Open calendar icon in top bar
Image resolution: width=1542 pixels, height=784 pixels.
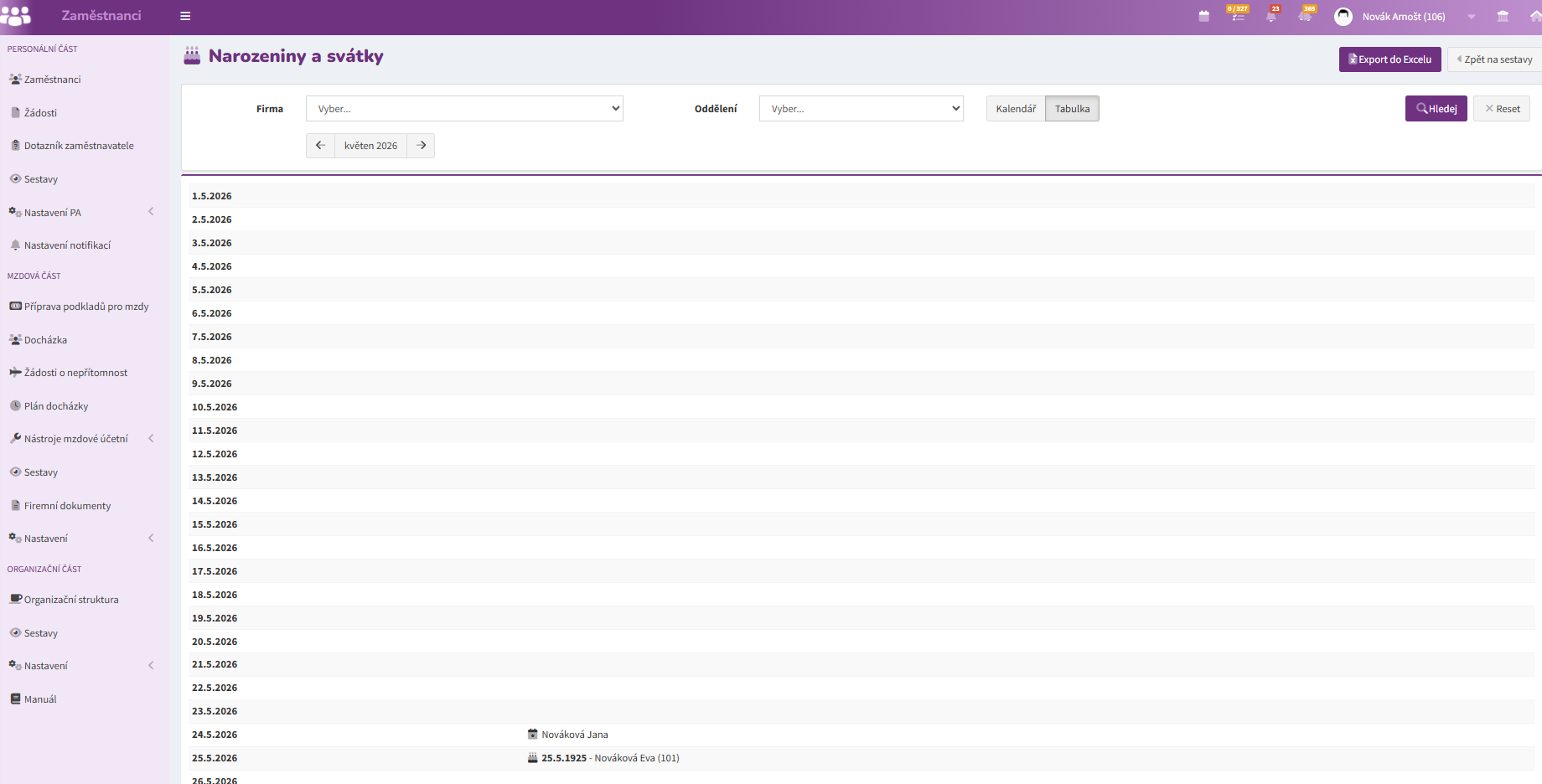[x=1204, y=16]
